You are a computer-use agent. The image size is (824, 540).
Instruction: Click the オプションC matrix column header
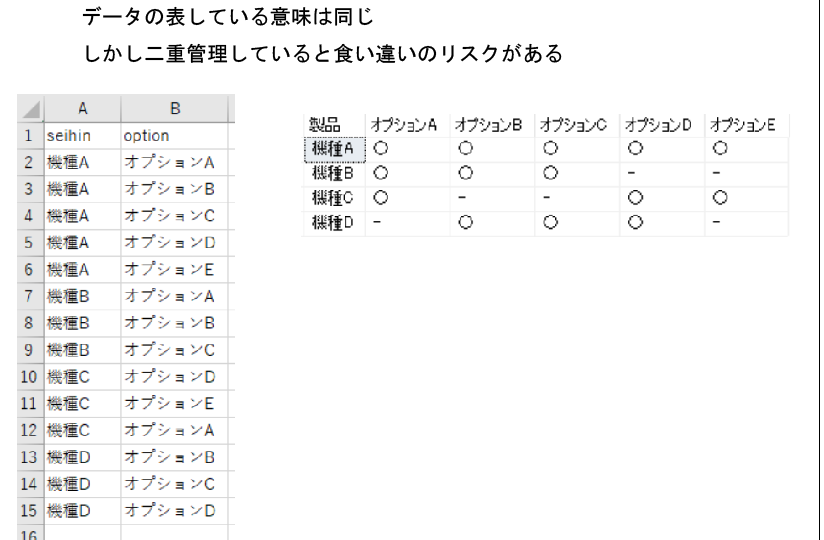(577, 125)
